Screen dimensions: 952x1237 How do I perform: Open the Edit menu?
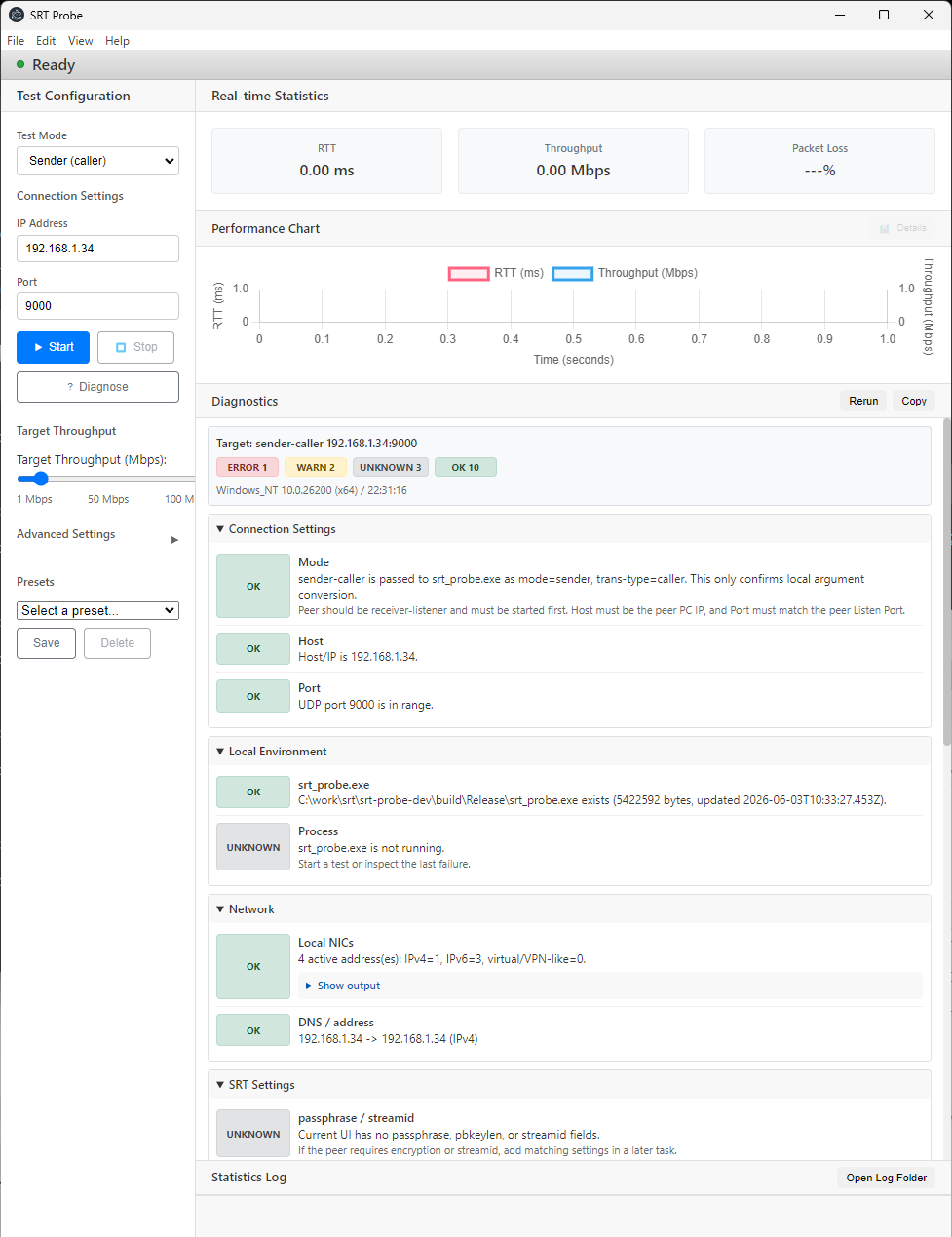(x=46, y=41)
